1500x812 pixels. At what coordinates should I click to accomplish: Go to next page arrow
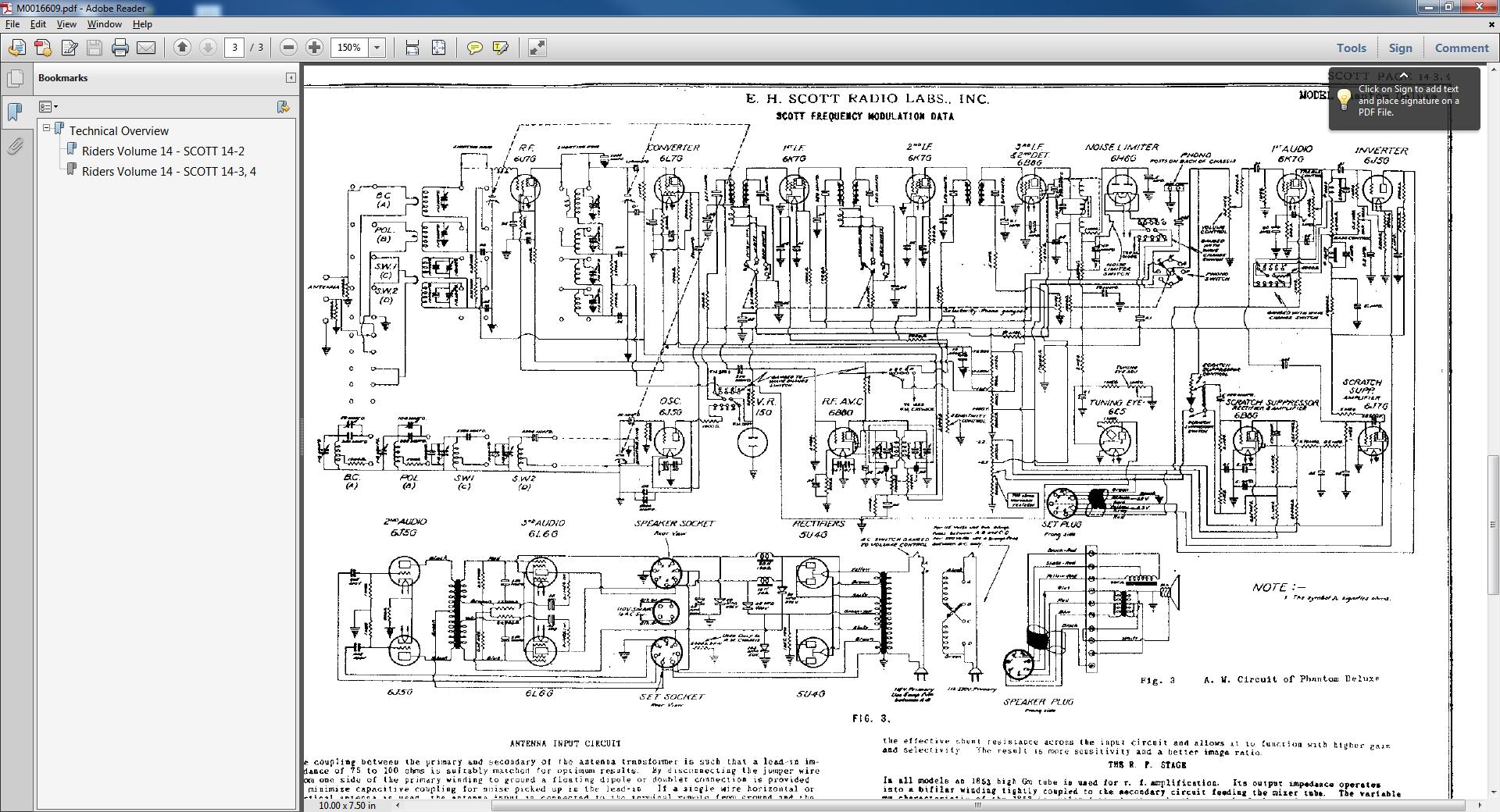point(208,48)
